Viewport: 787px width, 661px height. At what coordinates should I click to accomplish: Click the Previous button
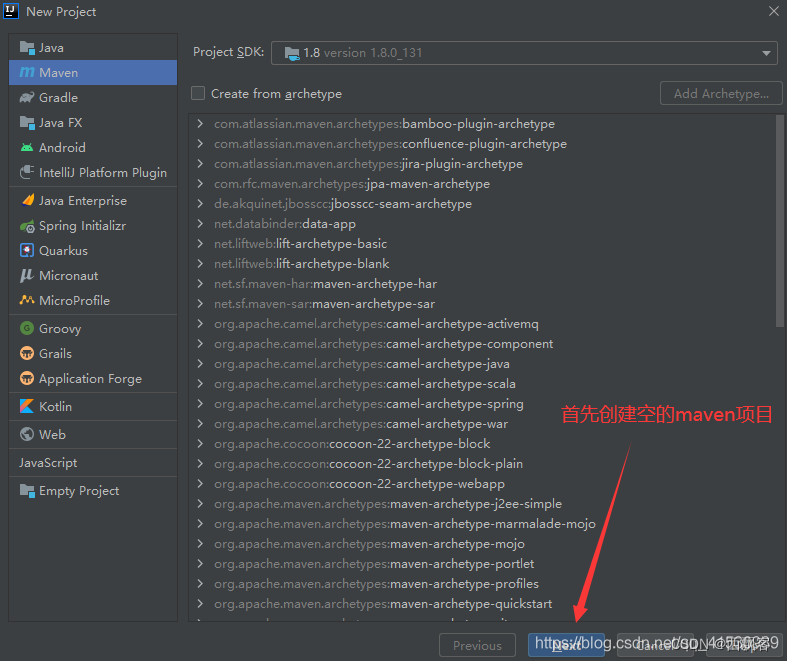[477, 645]
